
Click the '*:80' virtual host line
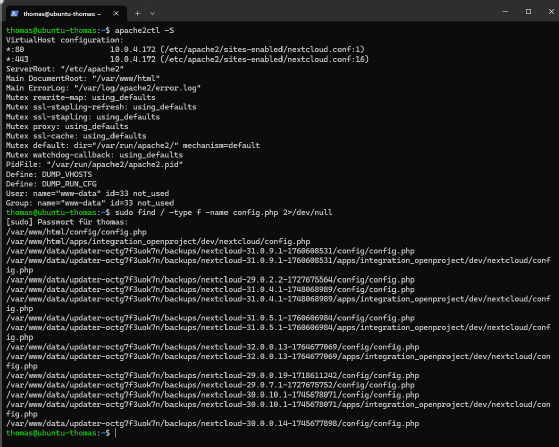pyautogui.click(x=185, y=49)
